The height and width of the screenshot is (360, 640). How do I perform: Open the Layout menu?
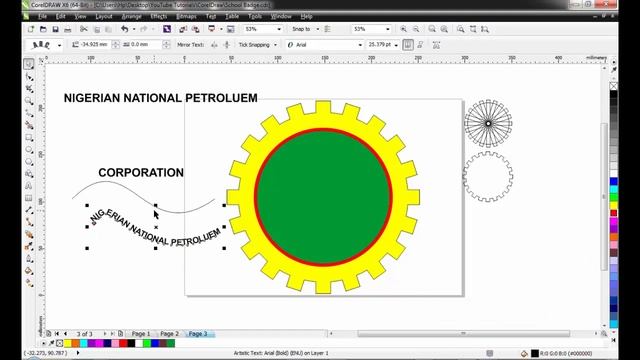(x=104, y=16)
